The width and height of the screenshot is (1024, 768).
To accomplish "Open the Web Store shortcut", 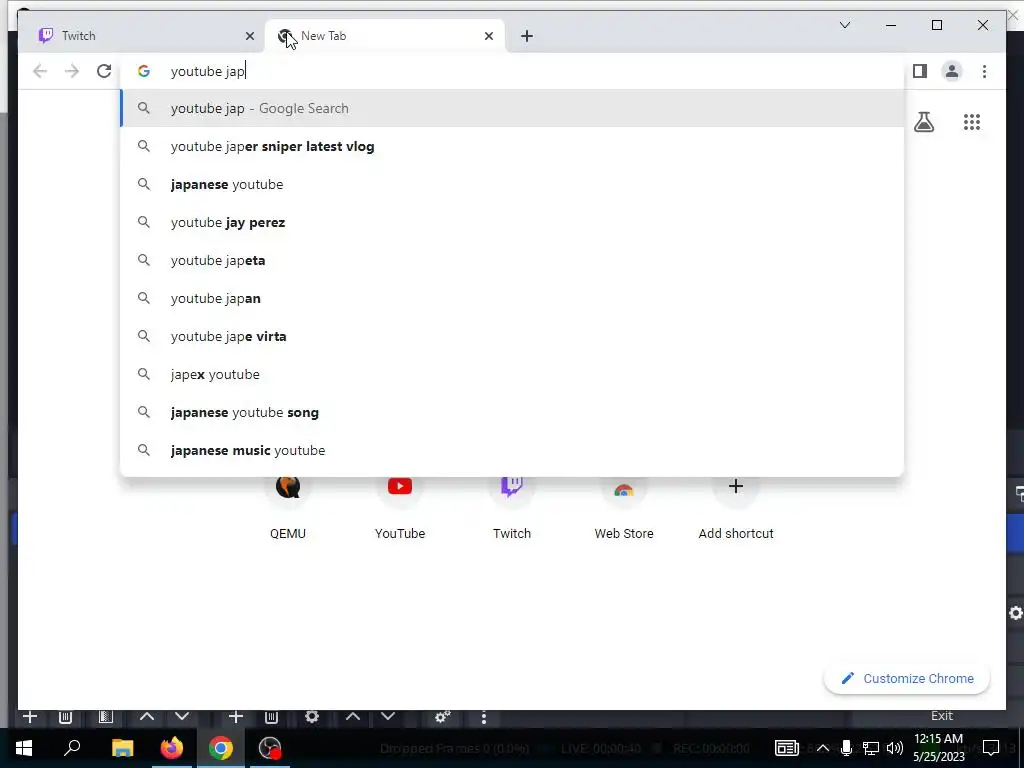I will coord(624,509).
